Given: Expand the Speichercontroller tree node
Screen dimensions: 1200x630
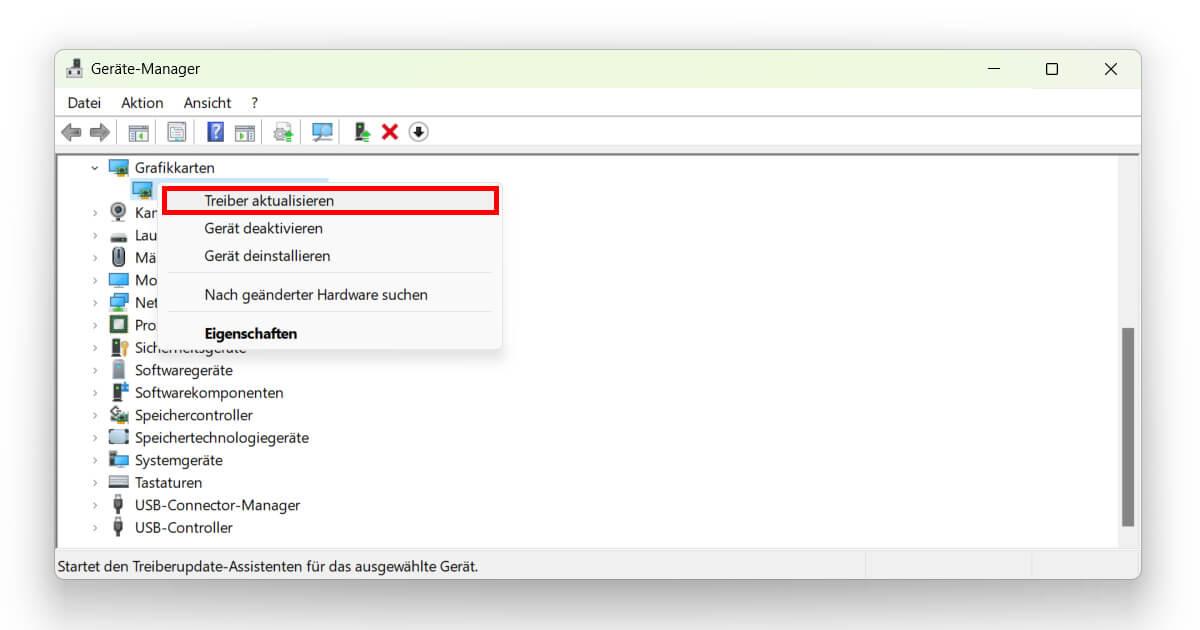Looking at the screenshot, I should click(x=96, y=415).
